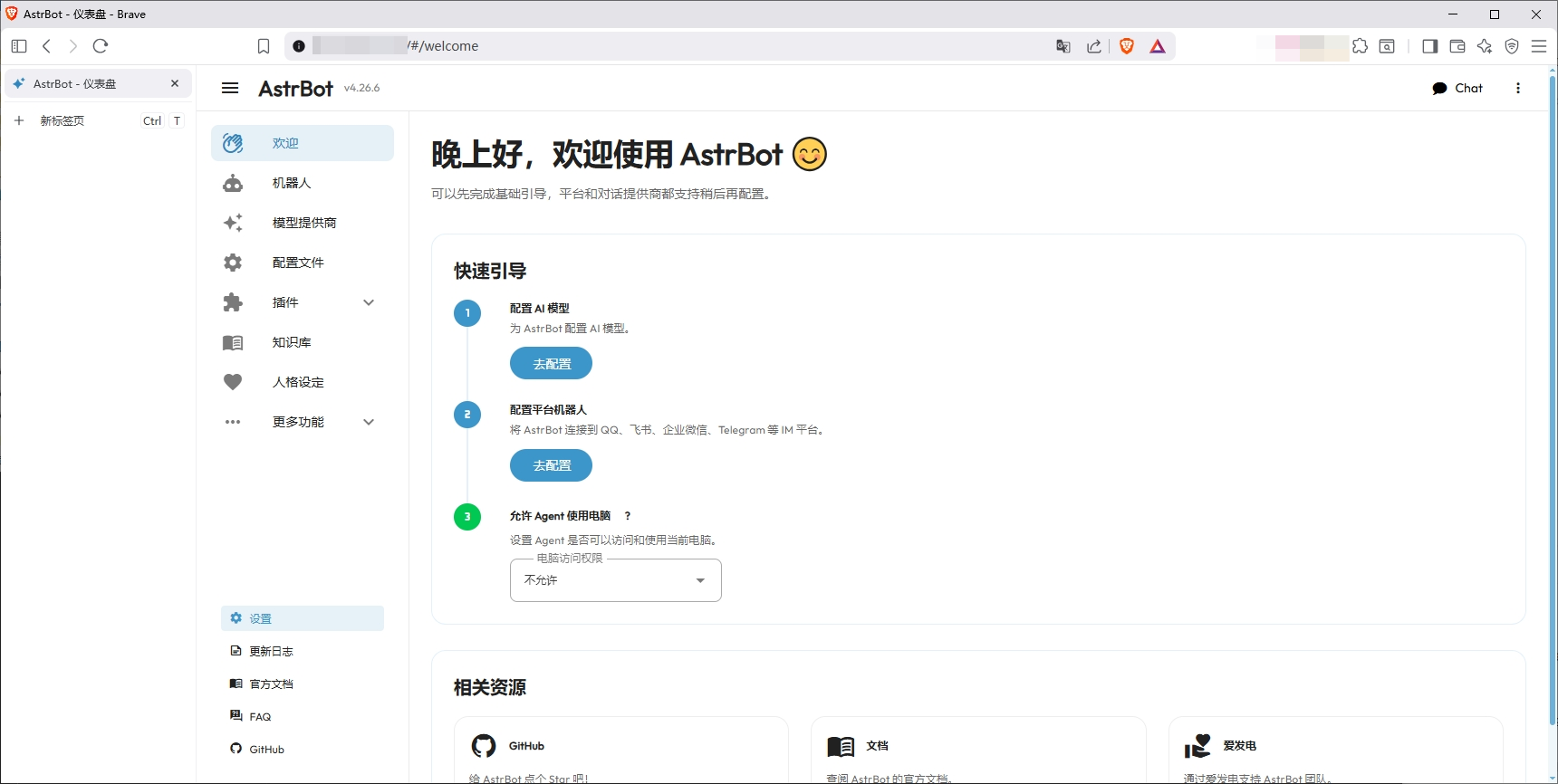Open the GitHub link in sidebar
1558x784 pixels.
(x=303, y=749)
